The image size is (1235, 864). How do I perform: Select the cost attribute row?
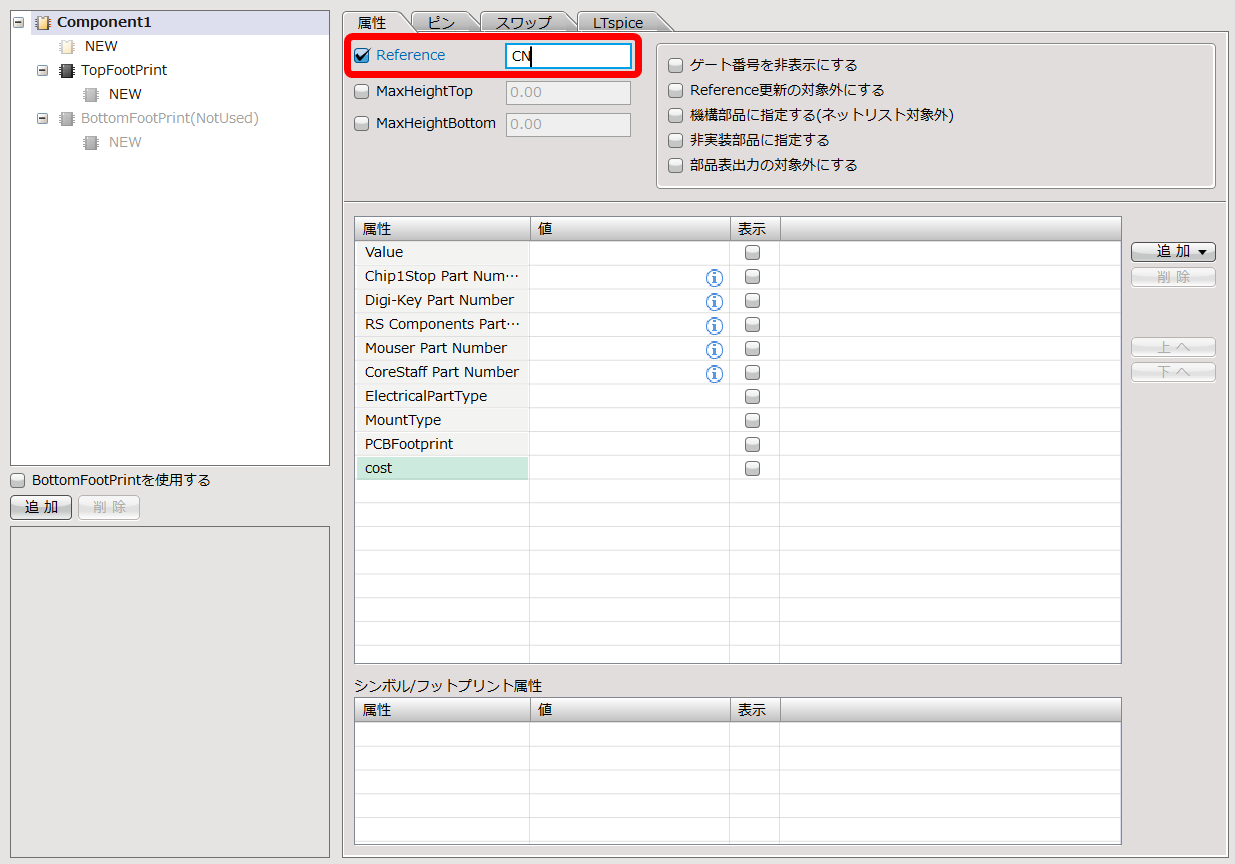pyautogui.click(x=442, y=468)
